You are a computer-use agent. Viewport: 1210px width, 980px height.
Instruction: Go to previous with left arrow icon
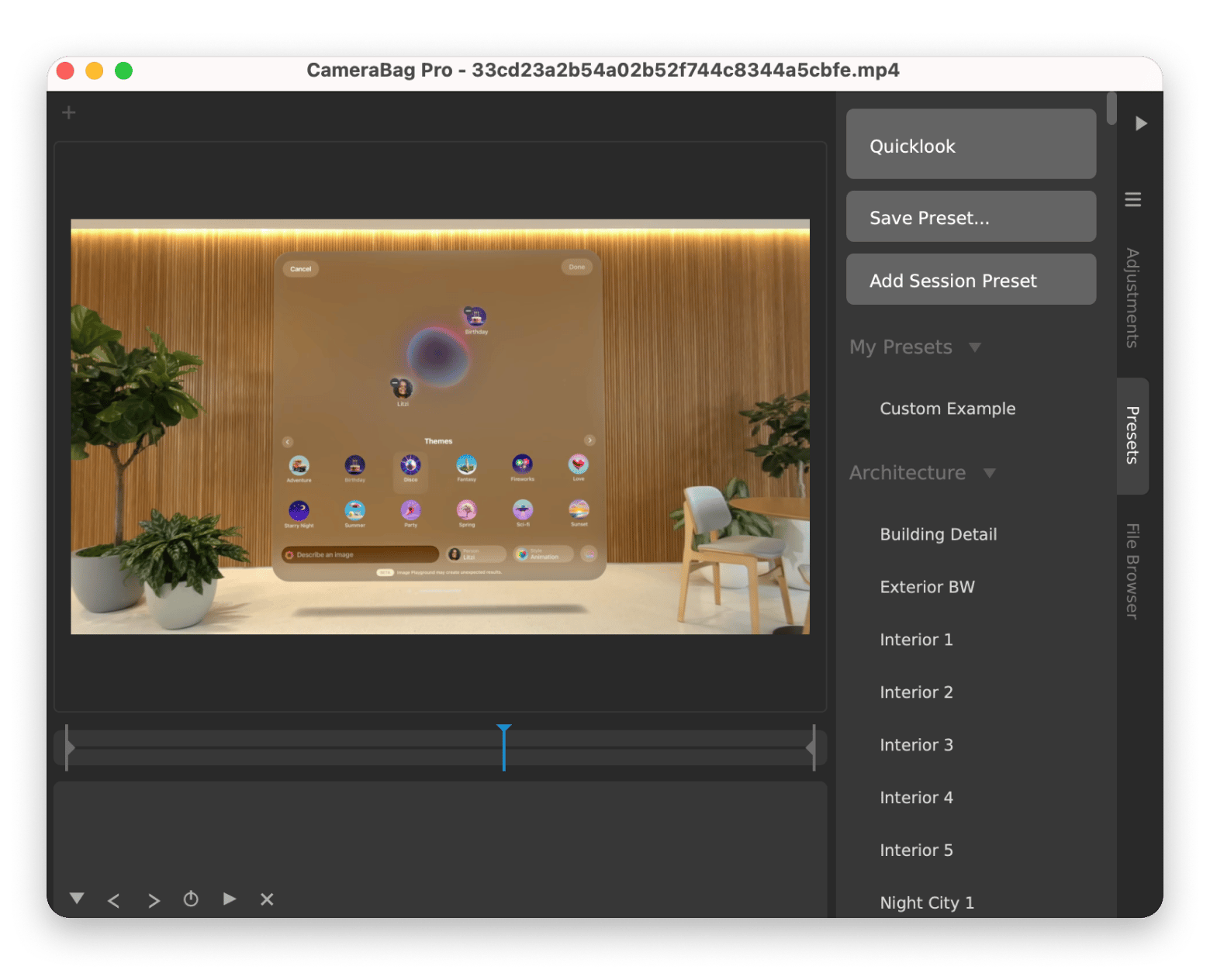[114, 900]
